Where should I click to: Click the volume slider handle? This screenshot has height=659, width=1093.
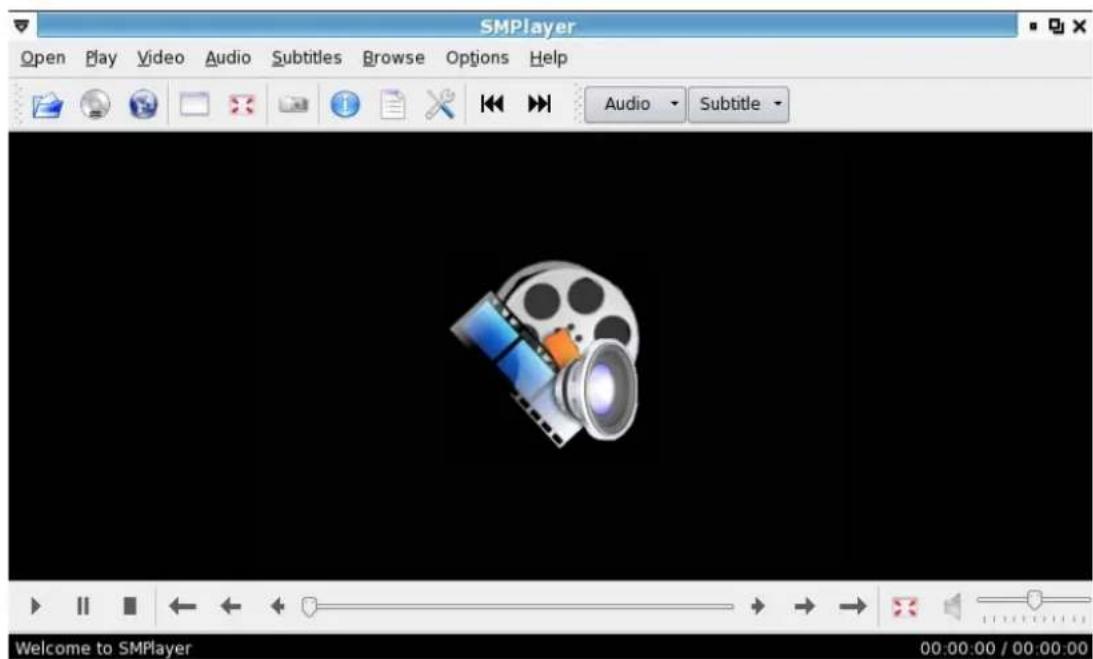coord(1034,599)
